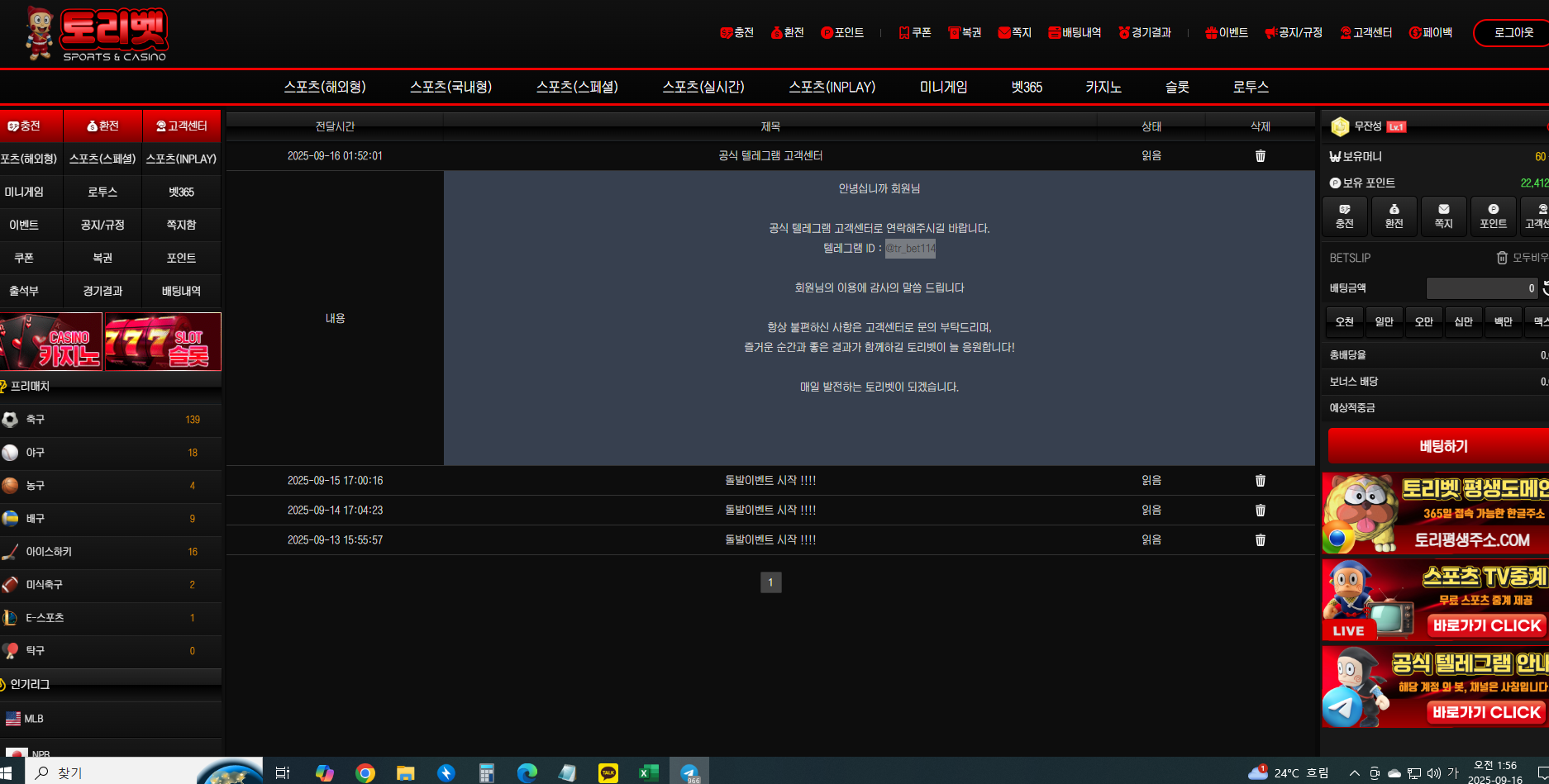
Task: Select the 오천 bet amount button
Action: tap(1344, 321)
